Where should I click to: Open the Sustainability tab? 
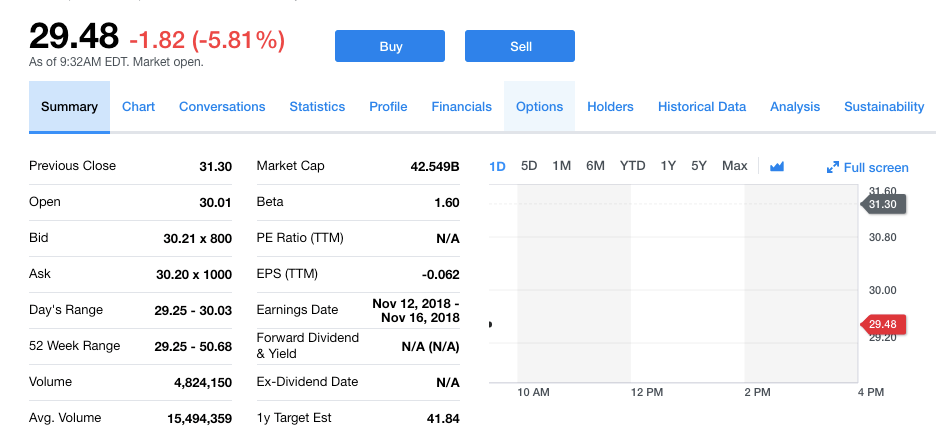(884, 107)
